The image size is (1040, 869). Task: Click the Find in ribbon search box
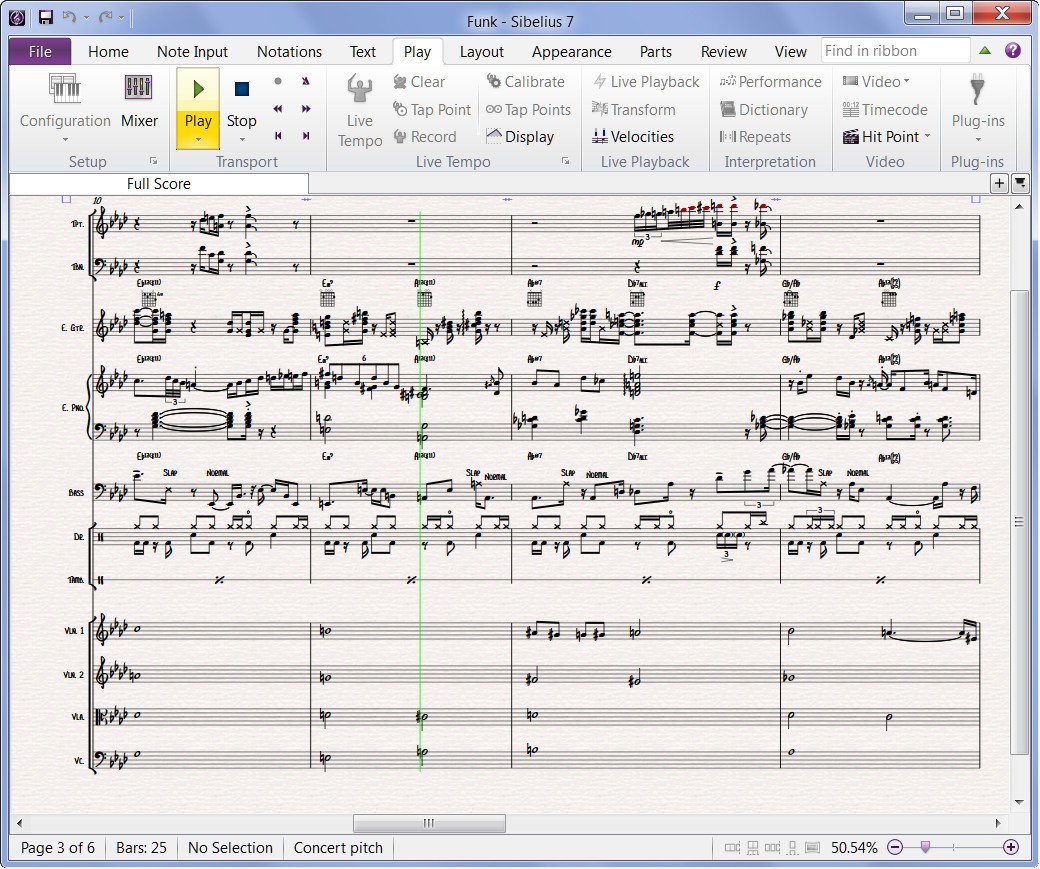coord(895,51)
